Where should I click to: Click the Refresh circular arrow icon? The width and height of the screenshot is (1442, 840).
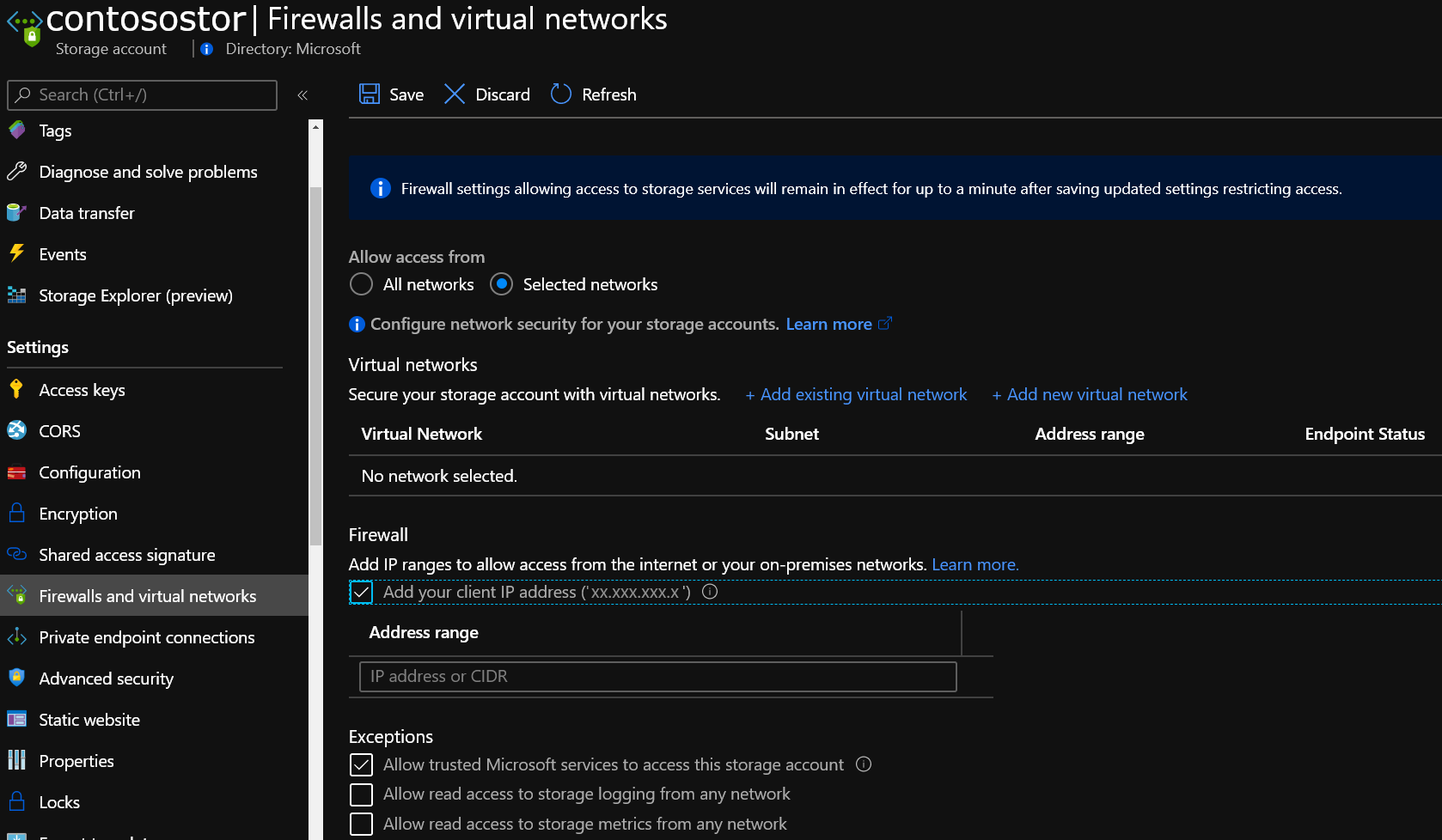[x=561, y=94]
